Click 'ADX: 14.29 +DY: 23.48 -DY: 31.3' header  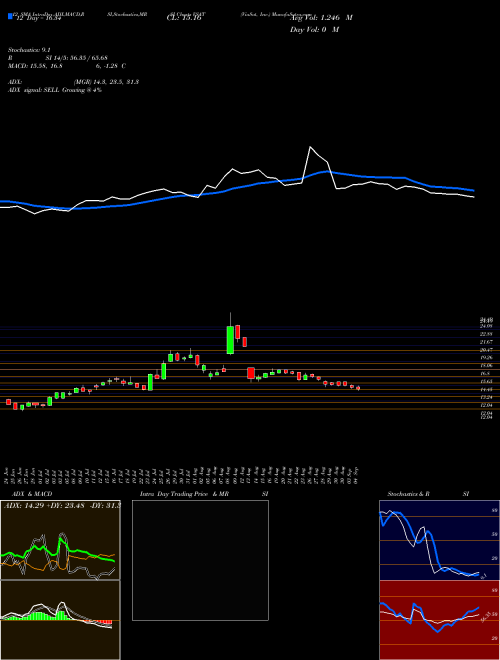pyautogui.click(x=62, y=505)
